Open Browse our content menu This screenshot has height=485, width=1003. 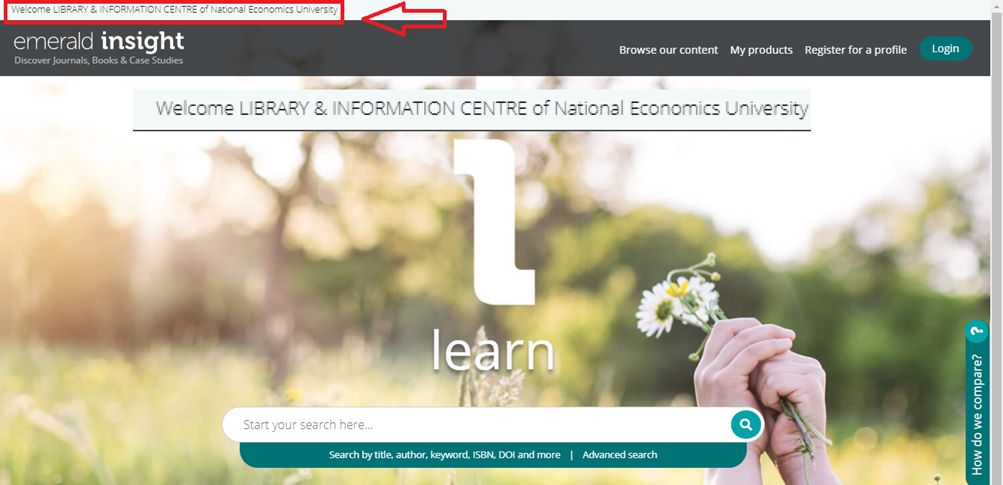coord(668,50)
